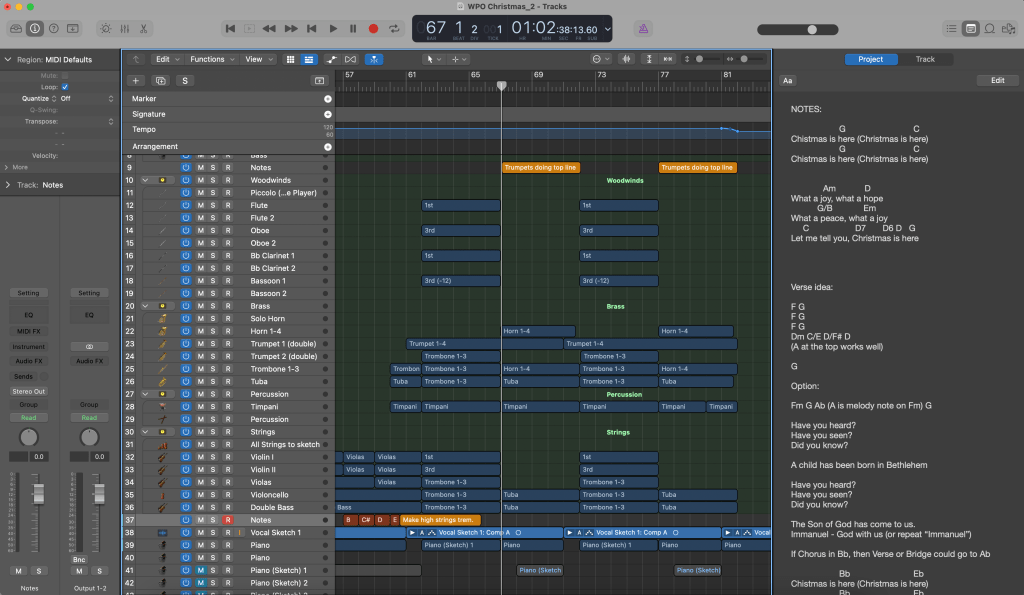Open the Loop Browser icon
The height and width of the screenshot is (595, 1024).
[x=991, y=29]
